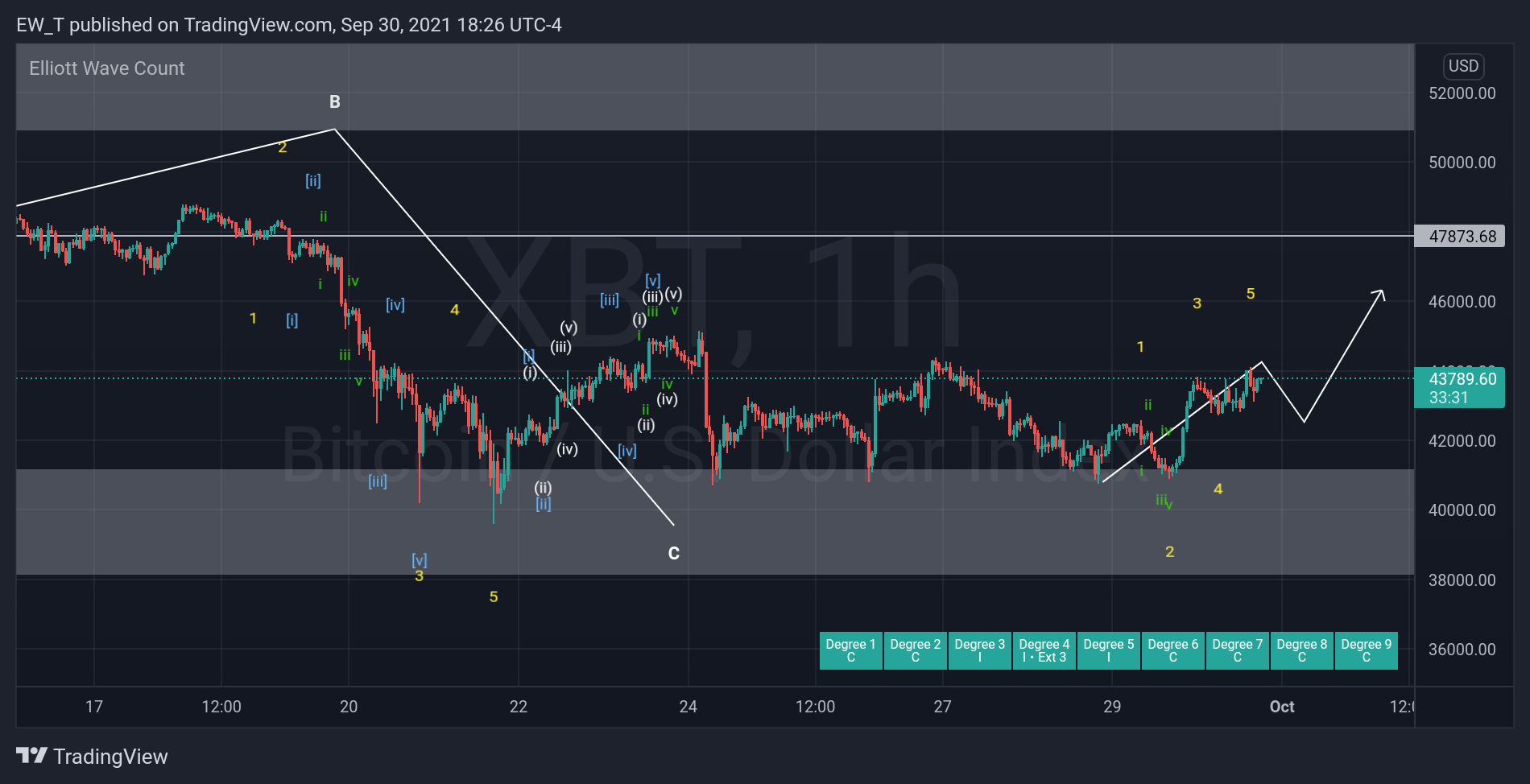
Task: Click the 24 date label on time axis
Action: pos(688,707)
